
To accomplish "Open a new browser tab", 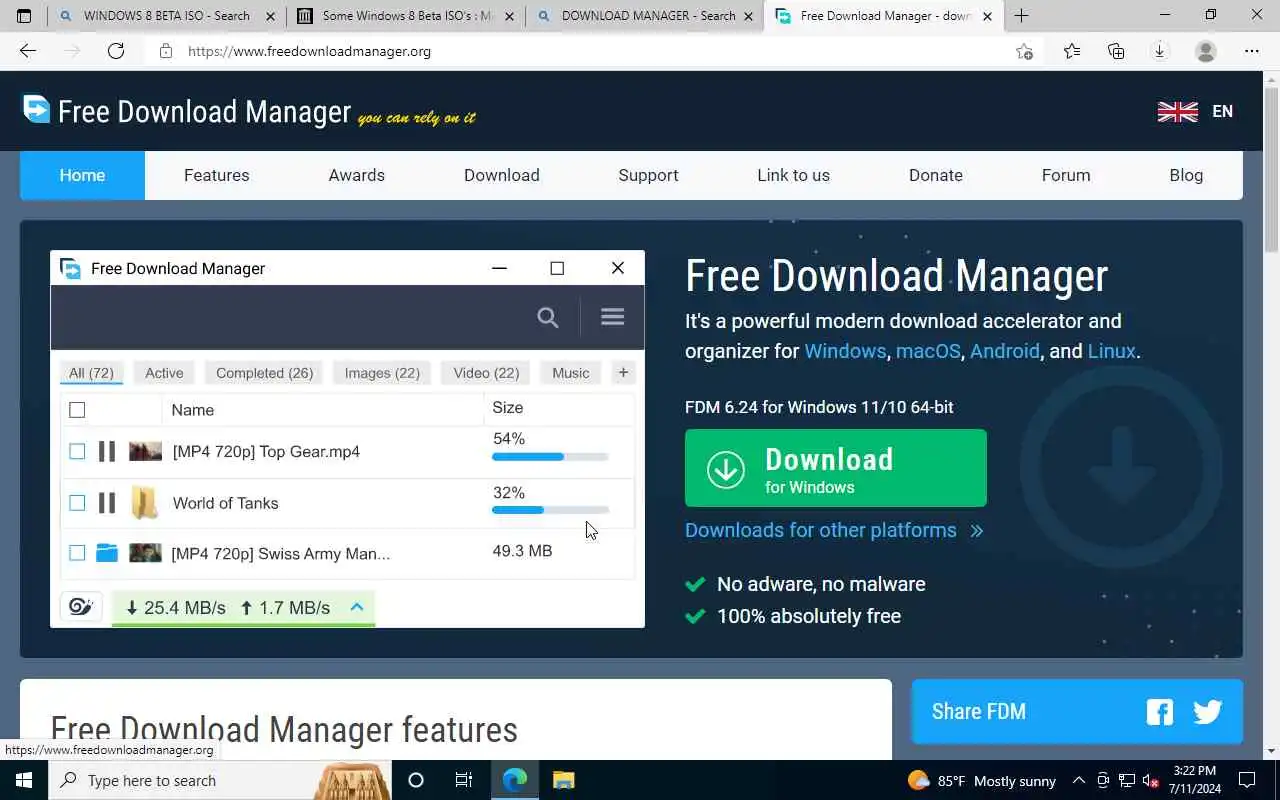I will tap(1021, 16).
